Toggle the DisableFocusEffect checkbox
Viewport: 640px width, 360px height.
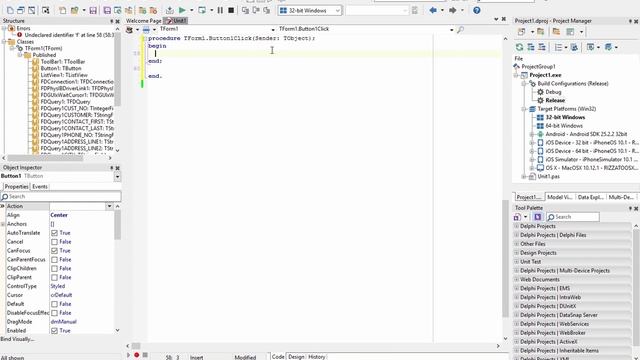[x=54, y=313]
